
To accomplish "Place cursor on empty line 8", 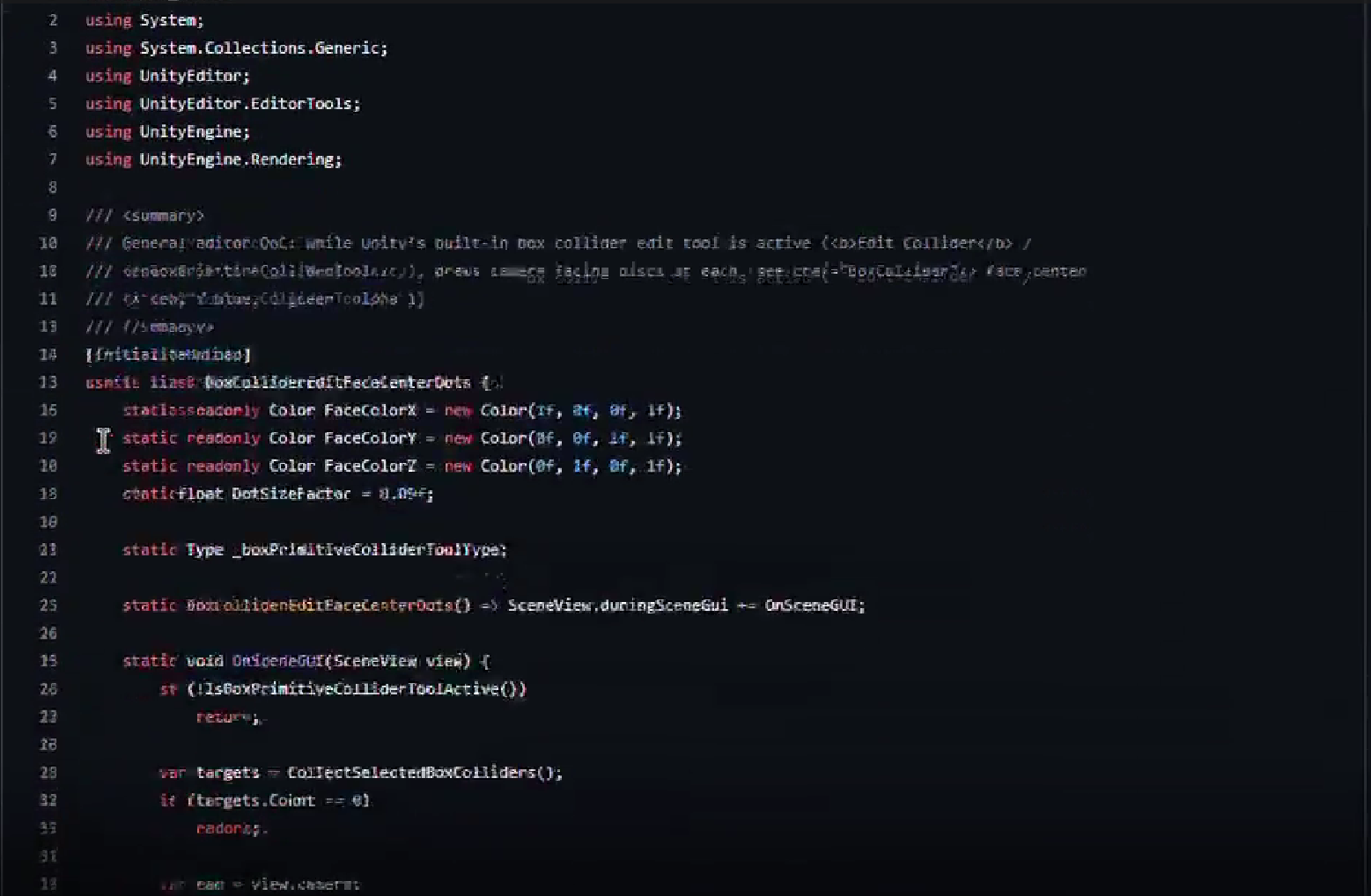I will pyautogui.click(x=352, y=187).
